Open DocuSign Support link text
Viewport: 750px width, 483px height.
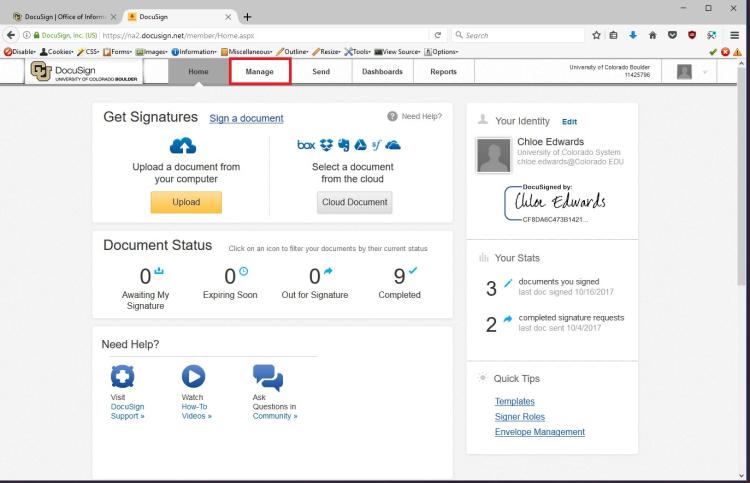[x=127, y=411]
